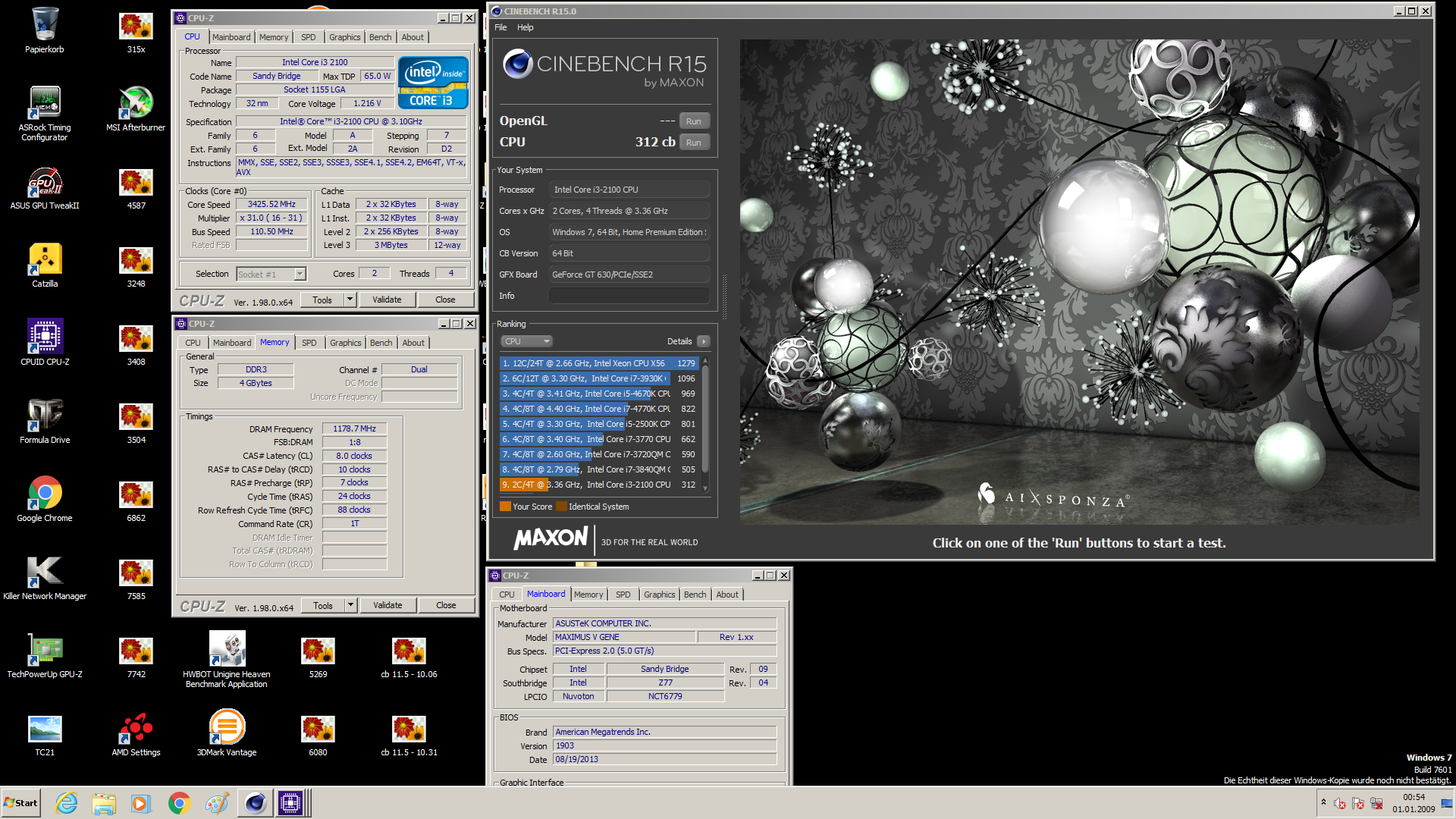This screenshot has width=1456, height=819.
Task: Open the 7585 image file icon
Action: coord(136,579)
